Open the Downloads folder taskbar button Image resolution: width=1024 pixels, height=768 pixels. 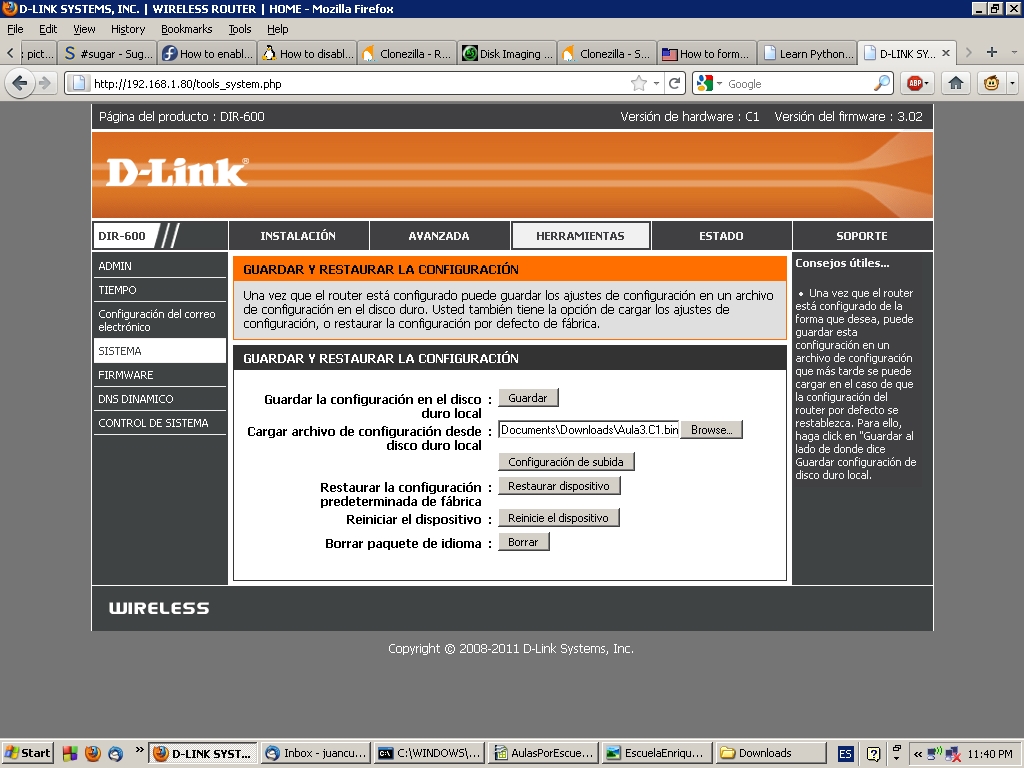(771, 753)
